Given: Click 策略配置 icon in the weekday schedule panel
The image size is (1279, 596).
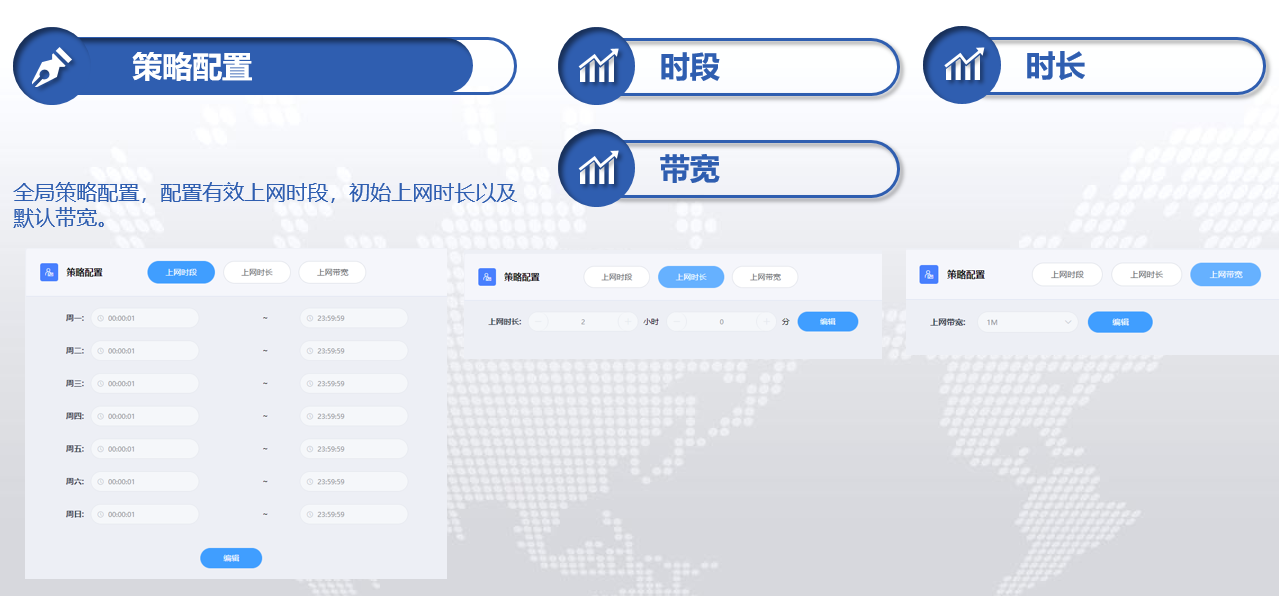Looking at the screenshot, I should coord(49,272).
